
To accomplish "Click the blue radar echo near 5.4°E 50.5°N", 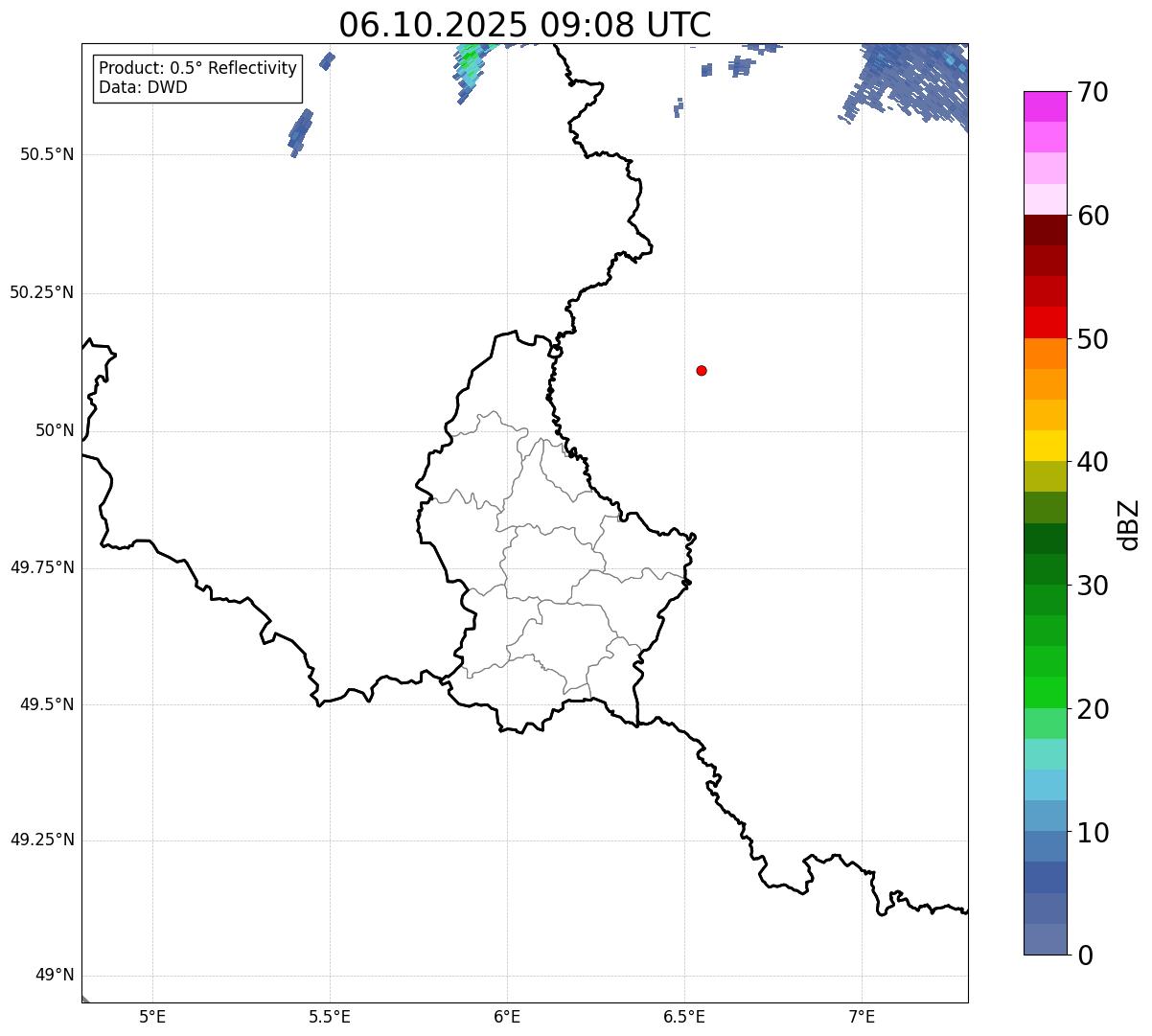I will [300, 132].
